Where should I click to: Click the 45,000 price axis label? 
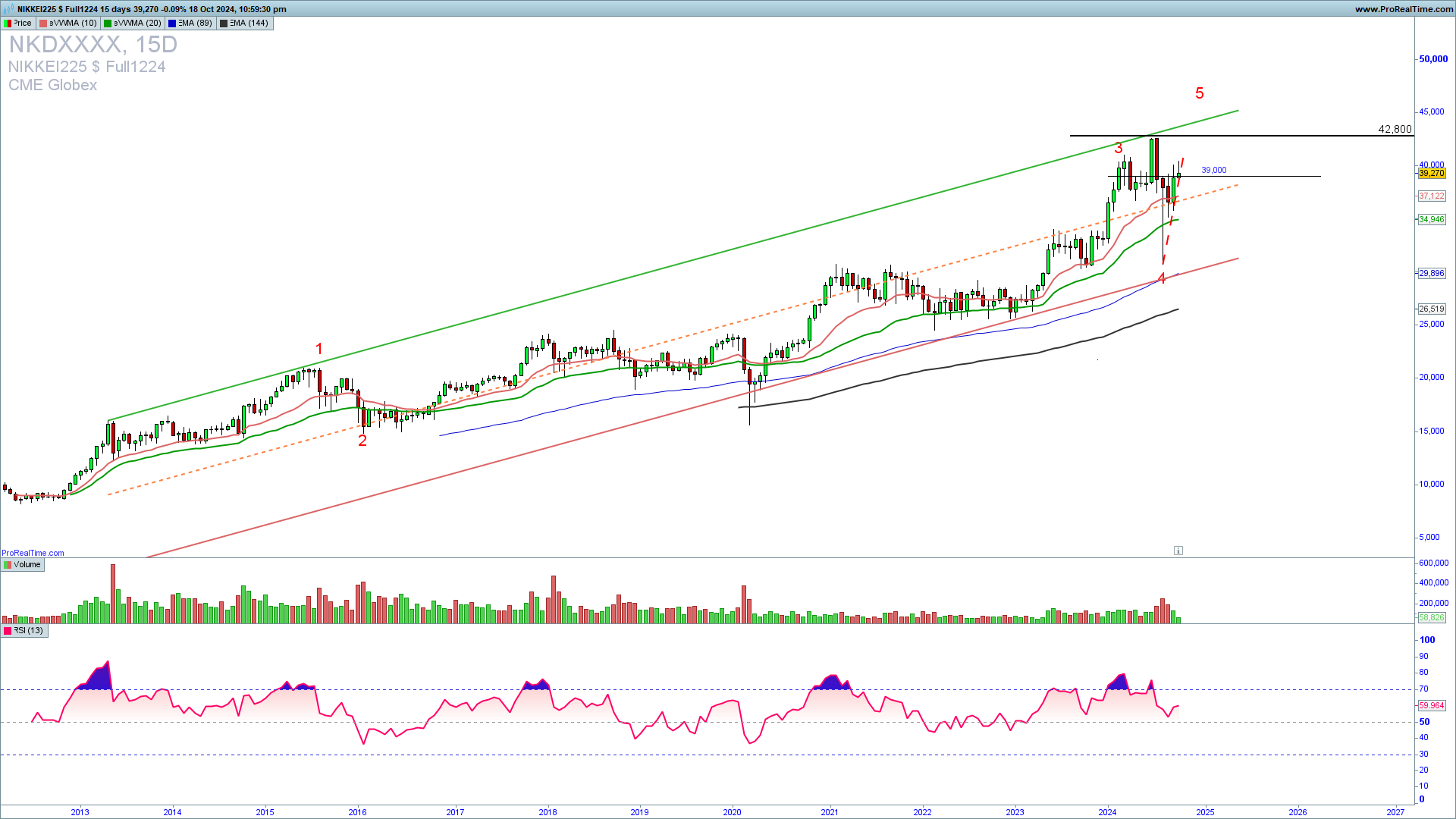[x=1432, y=111]
